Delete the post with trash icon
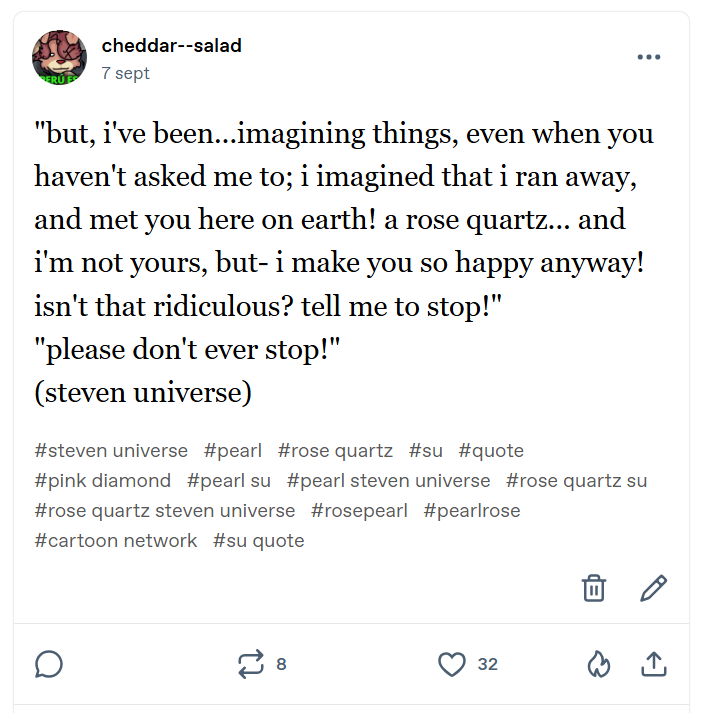The image size is (704, 713). (594, 588)
